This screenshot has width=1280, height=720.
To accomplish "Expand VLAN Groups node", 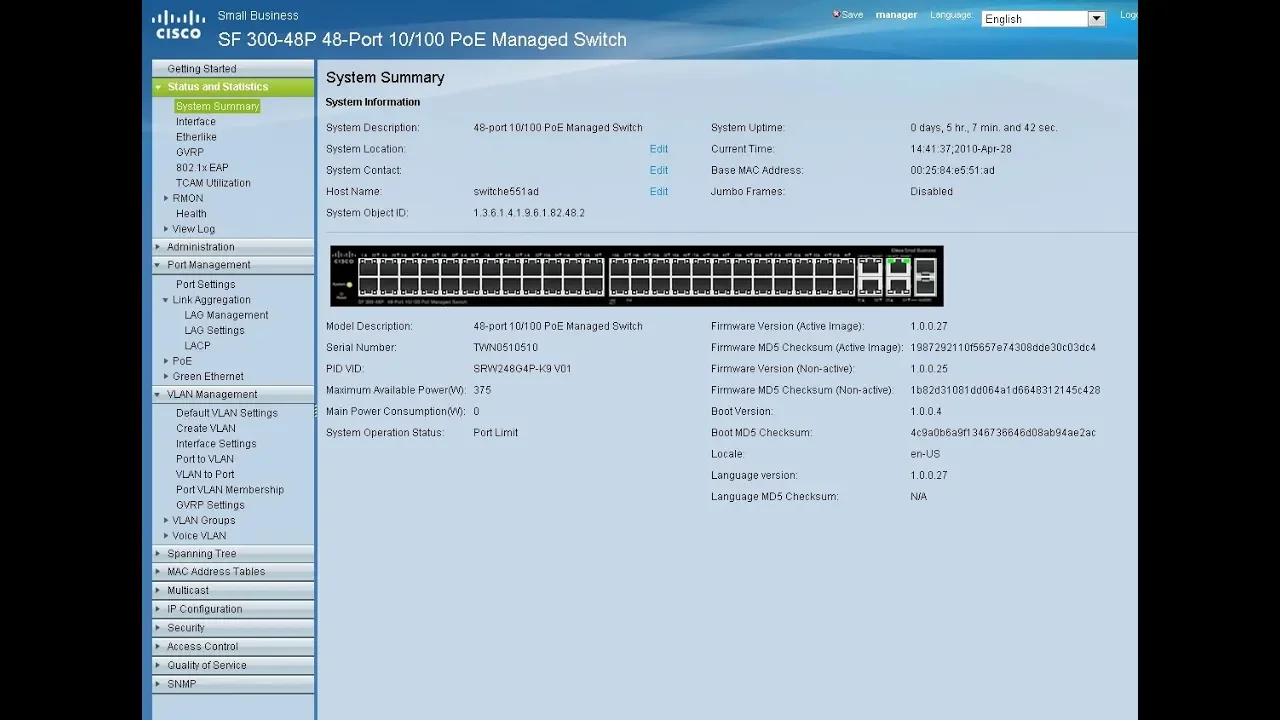I will click(x=166, y=520).
